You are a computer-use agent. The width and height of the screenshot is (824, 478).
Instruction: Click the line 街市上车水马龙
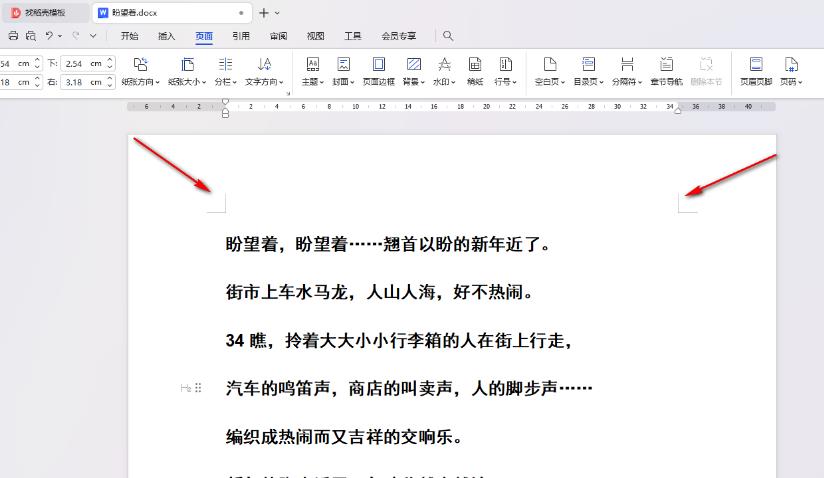pos(379,292)
